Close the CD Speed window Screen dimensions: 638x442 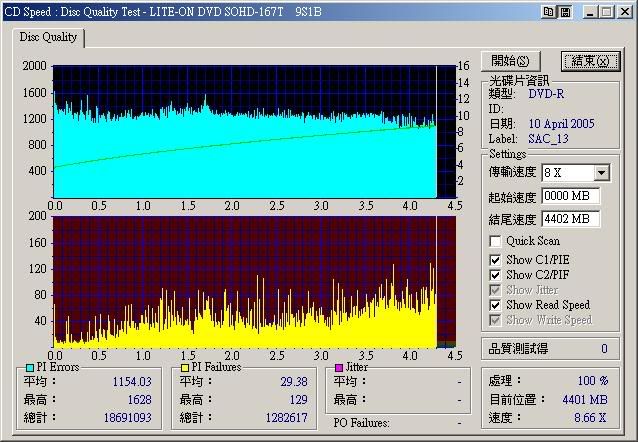coord(625,12)
